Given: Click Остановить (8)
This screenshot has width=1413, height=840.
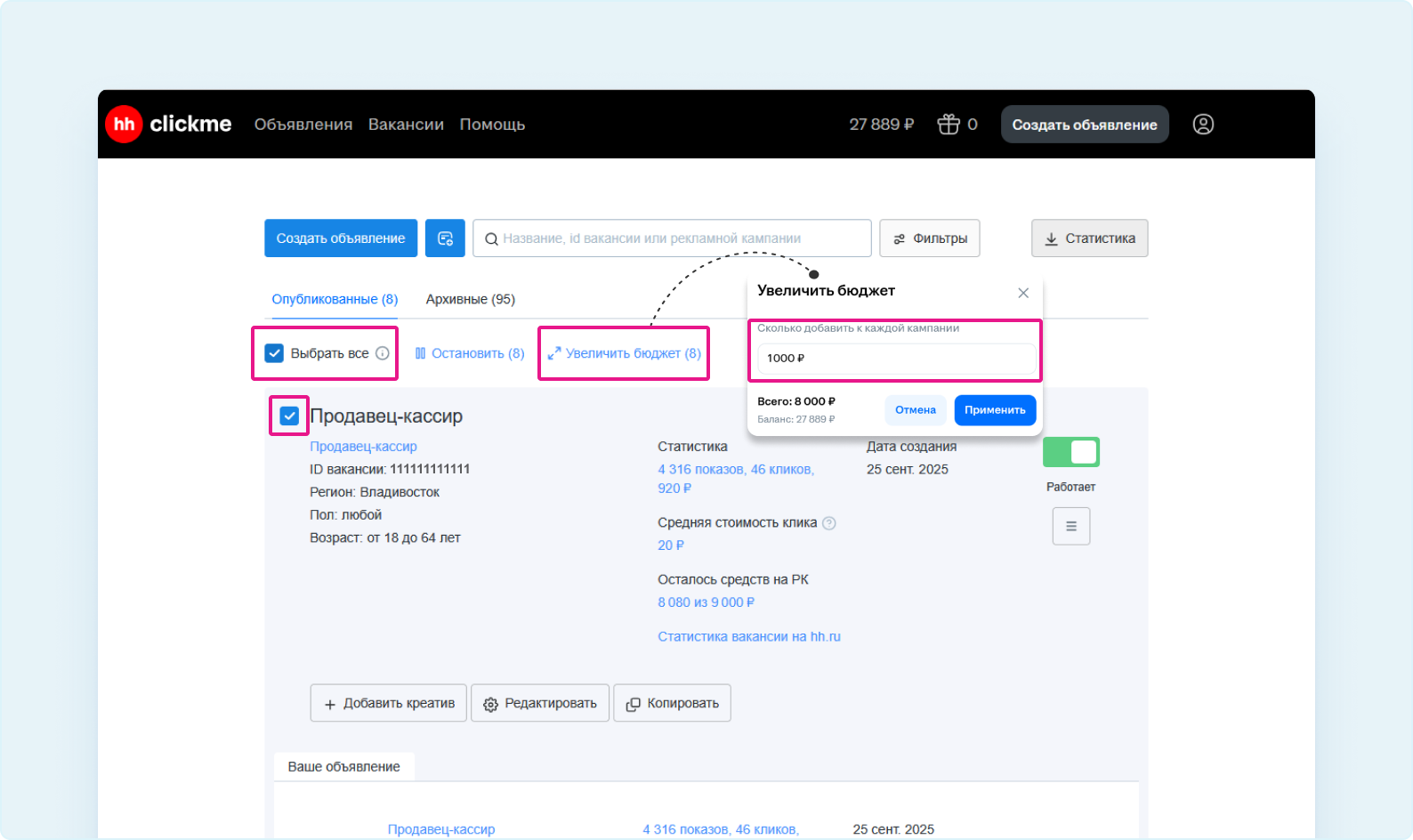Looking at the screenshot, I should [470, 353].
